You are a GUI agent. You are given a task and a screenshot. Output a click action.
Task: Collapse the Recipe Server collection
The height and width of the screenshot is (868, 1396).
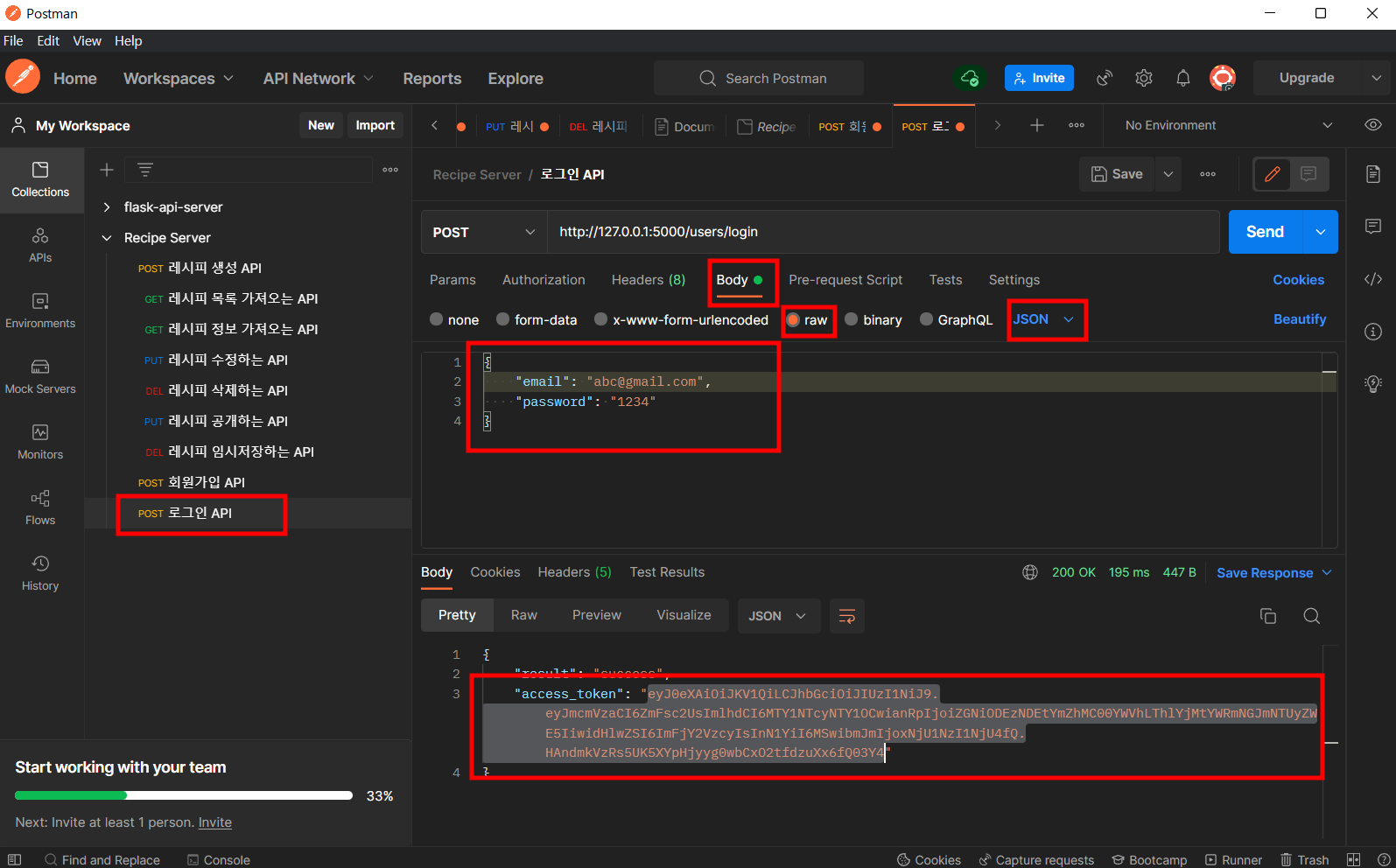click(x=107, y=238)
